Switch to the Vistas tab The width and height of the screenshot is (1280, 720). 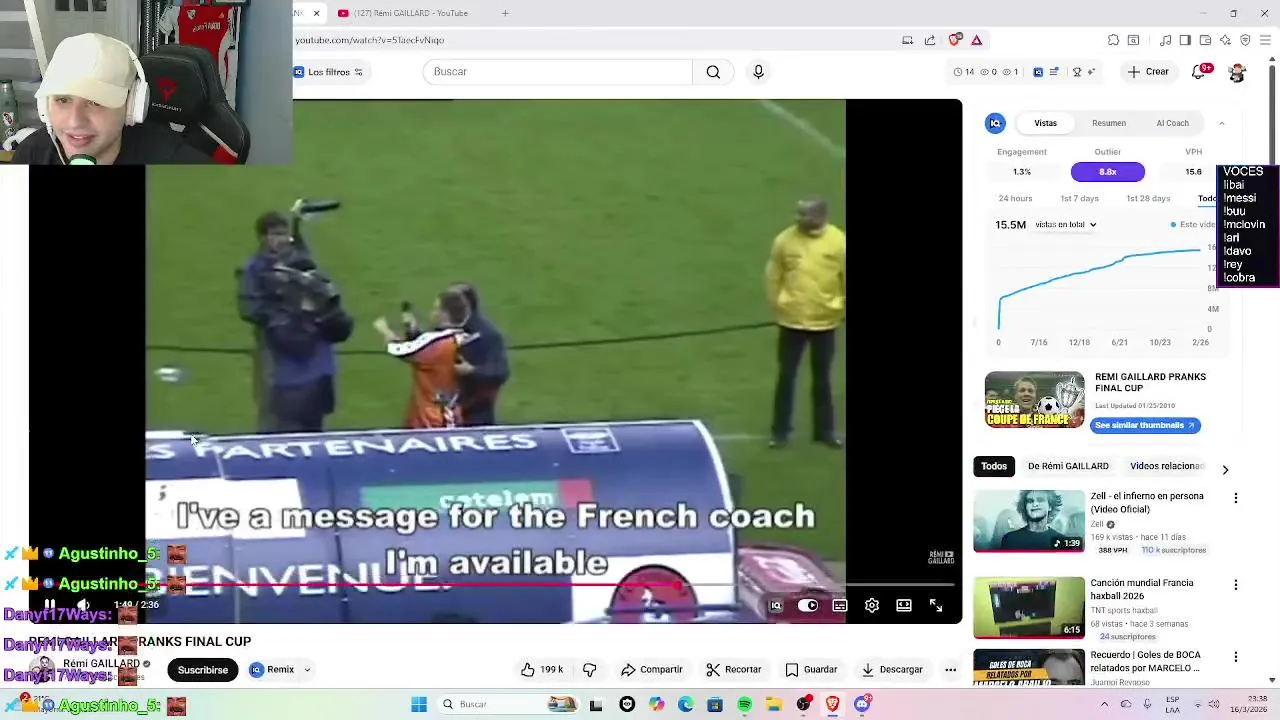pos(1045,123)
